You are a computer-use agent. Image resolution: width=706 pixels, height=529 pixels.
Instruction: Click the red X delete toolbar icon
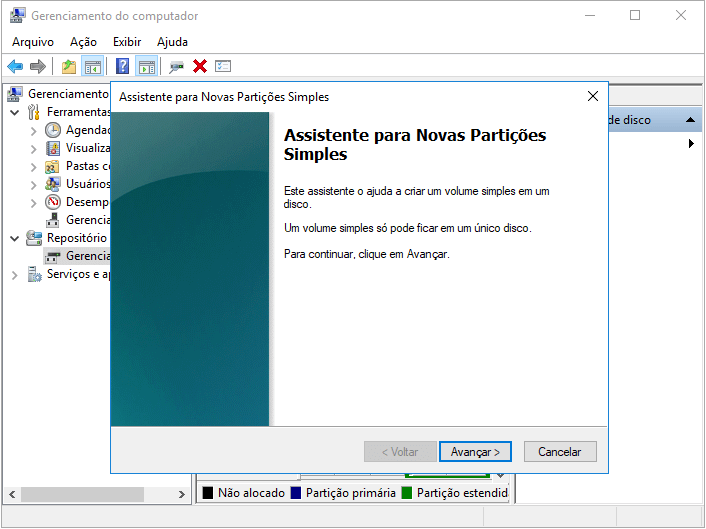(x=200, y=67)
